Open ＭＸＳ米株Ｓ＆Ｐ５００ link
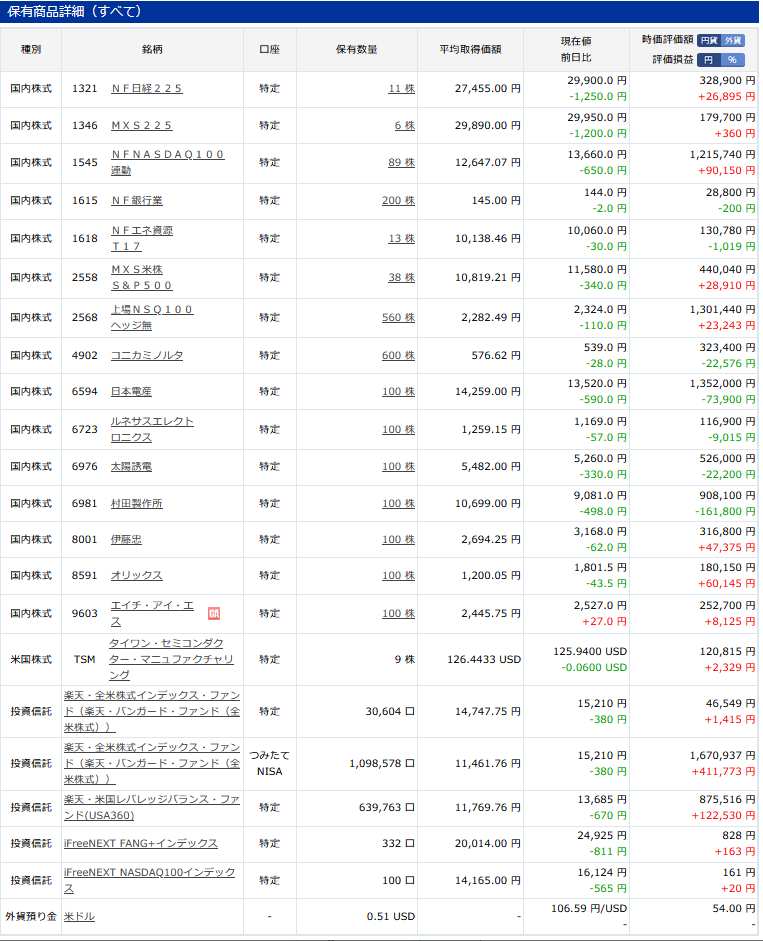Viewport: 763px width, 941px height. 142,277
